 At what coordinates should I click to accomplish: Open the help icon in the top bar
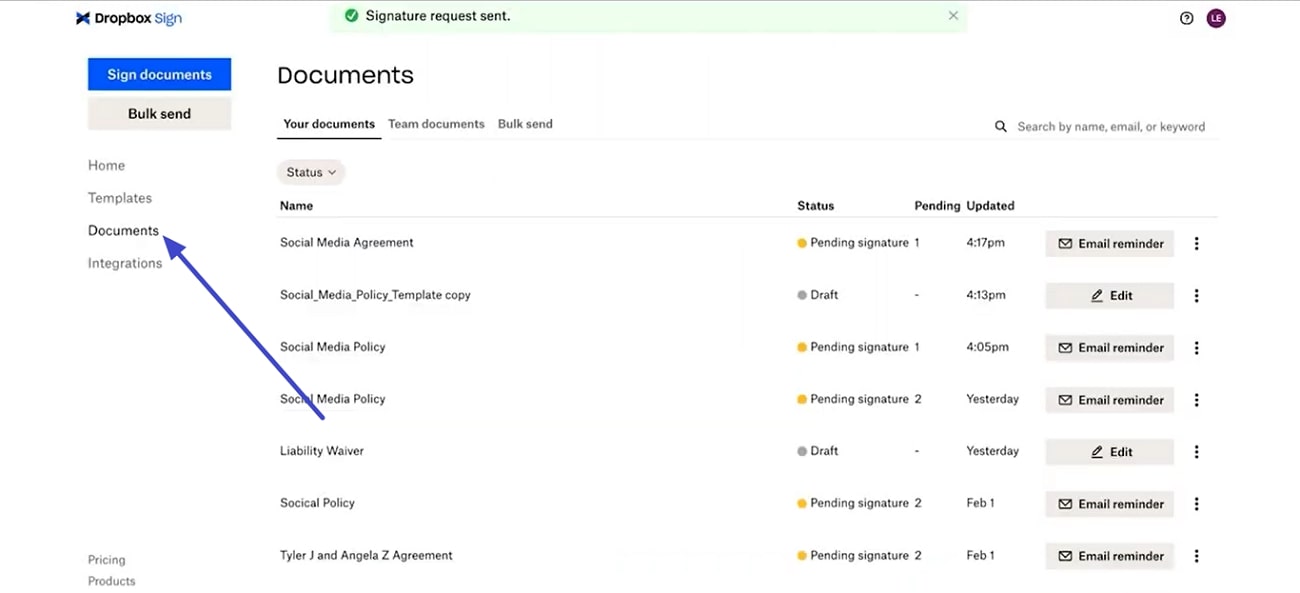1186,17
